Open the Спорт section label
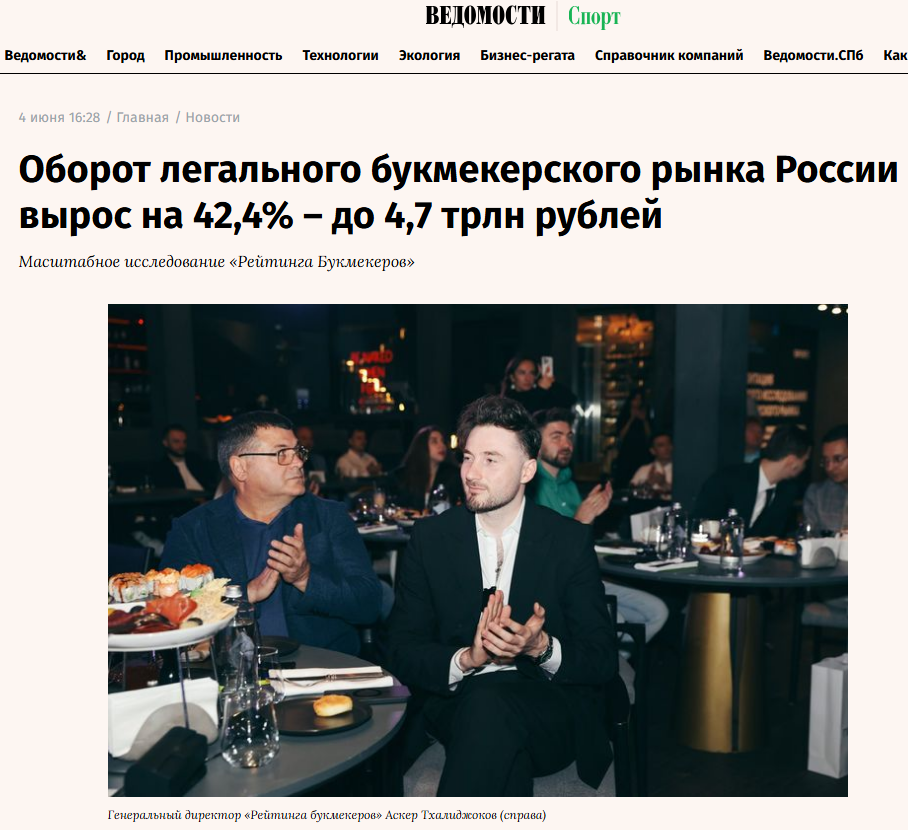The image size is (908, 830). click(594, 16)
